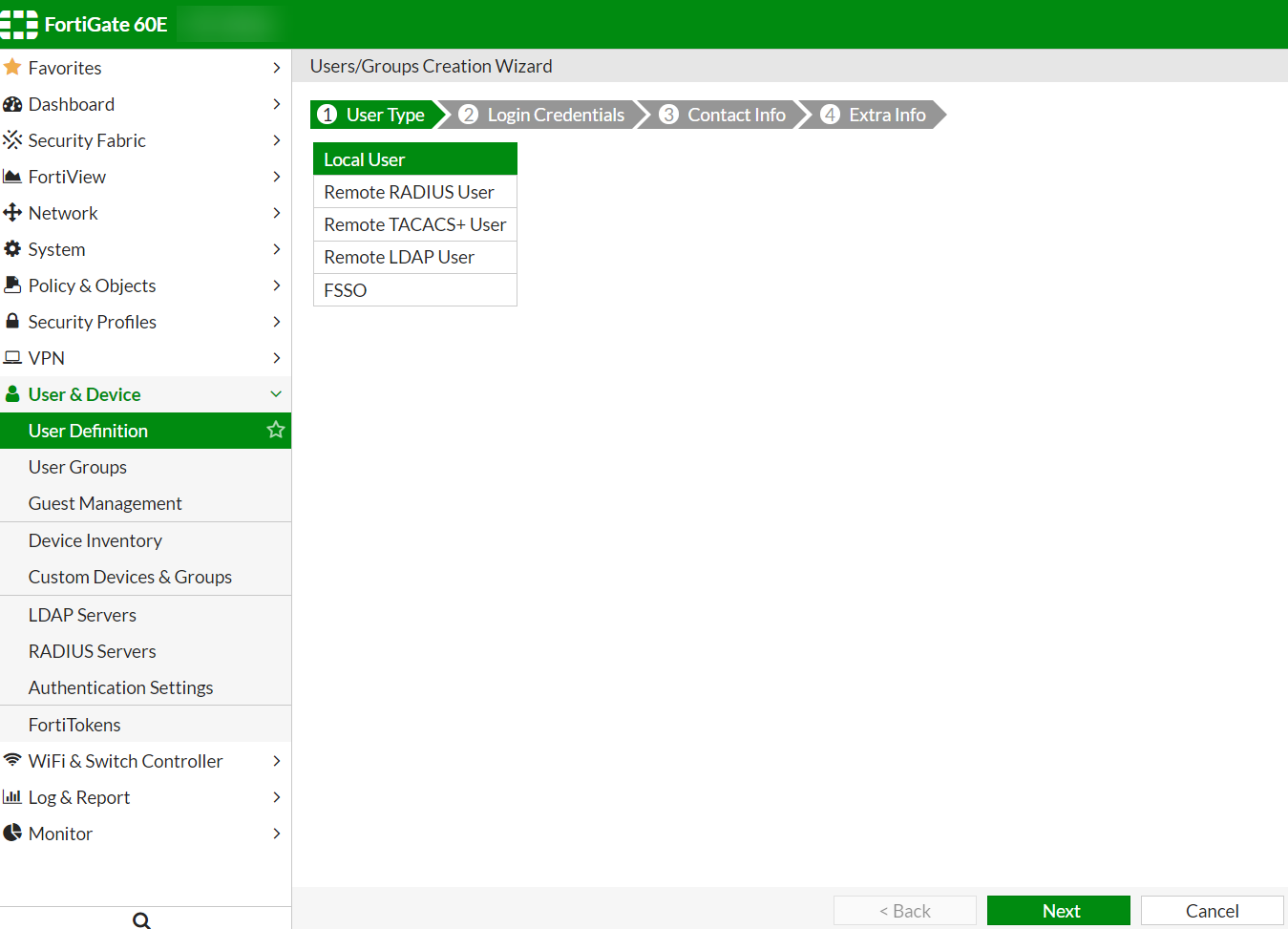The width and height of the screenshot is (1288, 929).
Task: Expand the Monitor menu chevron
Action: (x=277, y=834)
